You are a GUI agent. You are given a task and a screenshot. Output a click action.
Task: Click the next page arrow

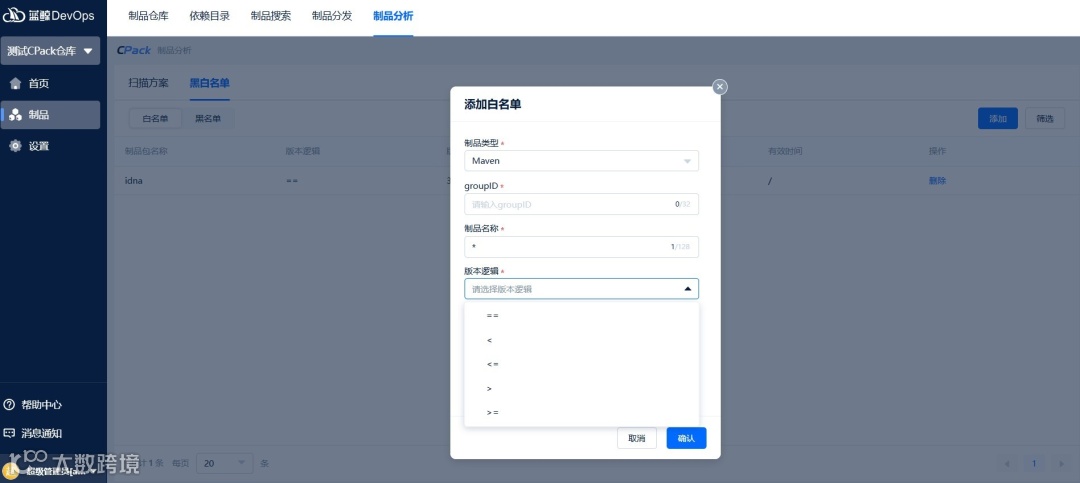[1060, 464]
